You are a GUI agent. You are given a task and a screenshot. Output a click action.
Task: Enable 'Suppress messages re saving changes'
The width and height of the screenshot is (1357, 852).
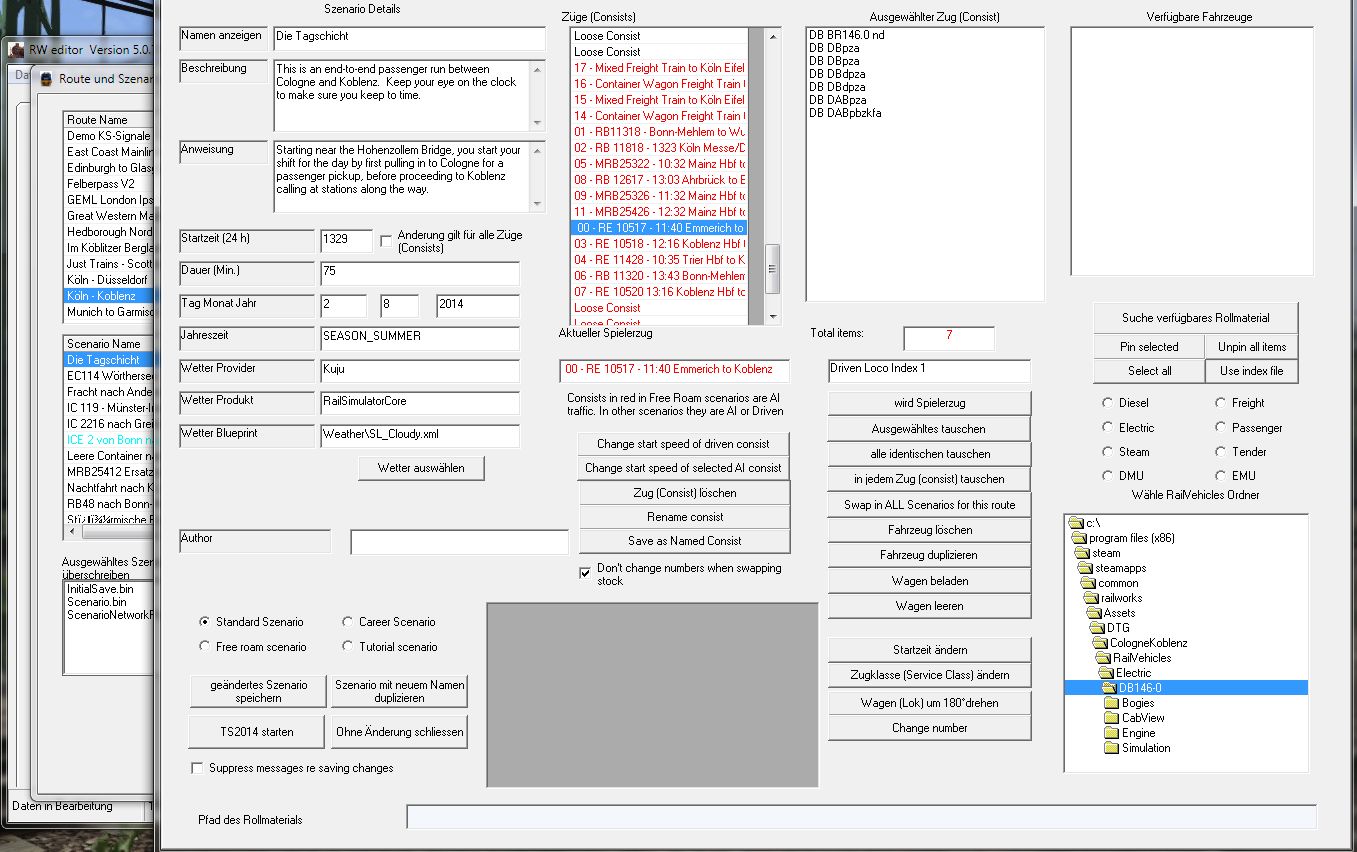click(196, 768)
